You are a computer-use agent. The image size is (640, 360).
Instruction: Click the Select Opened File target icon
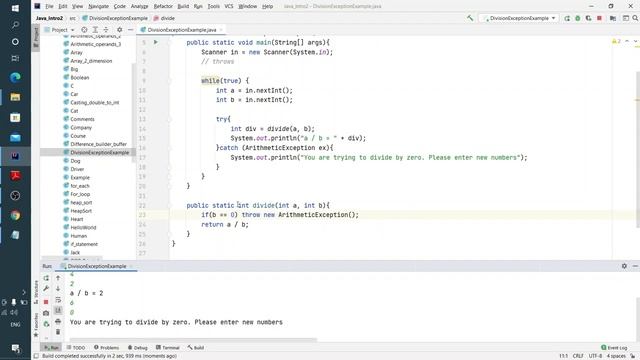[84, 30]
